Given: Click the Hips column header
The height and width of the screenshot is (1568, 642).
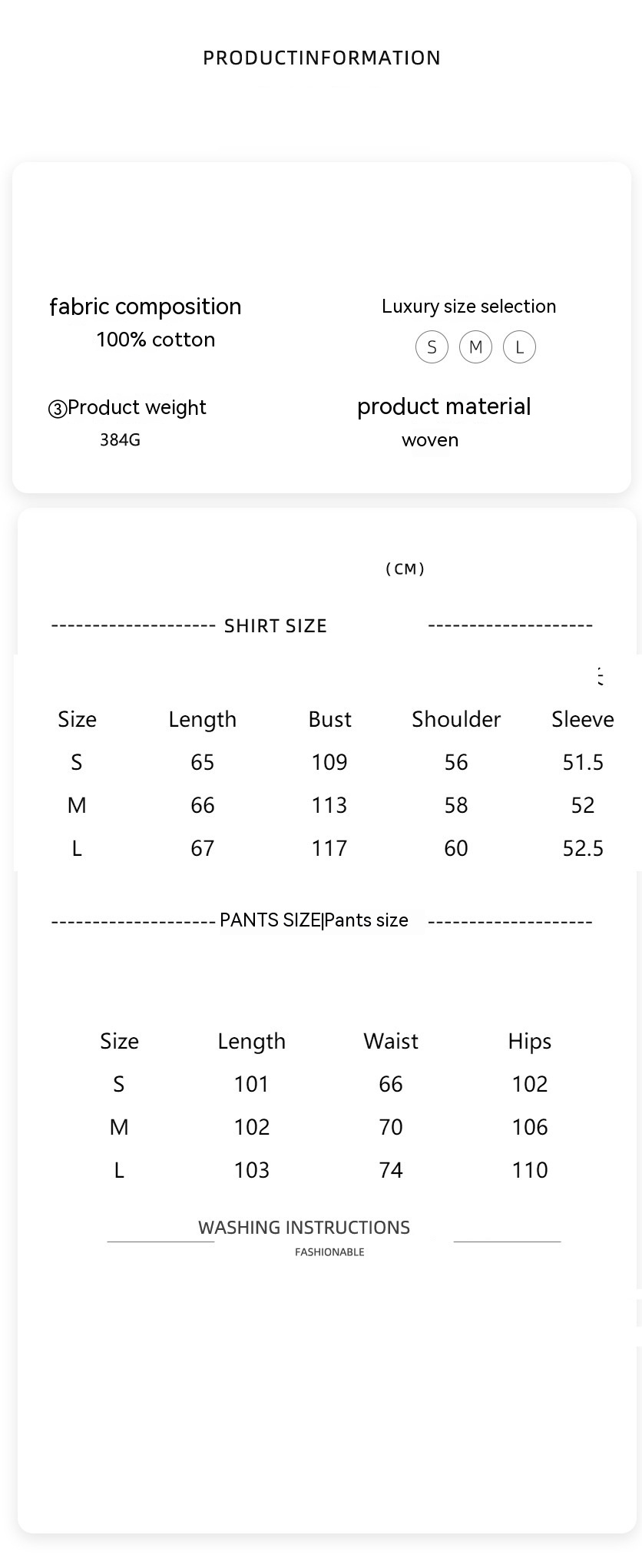Looking at the screenshot, I should [530, 1041].
